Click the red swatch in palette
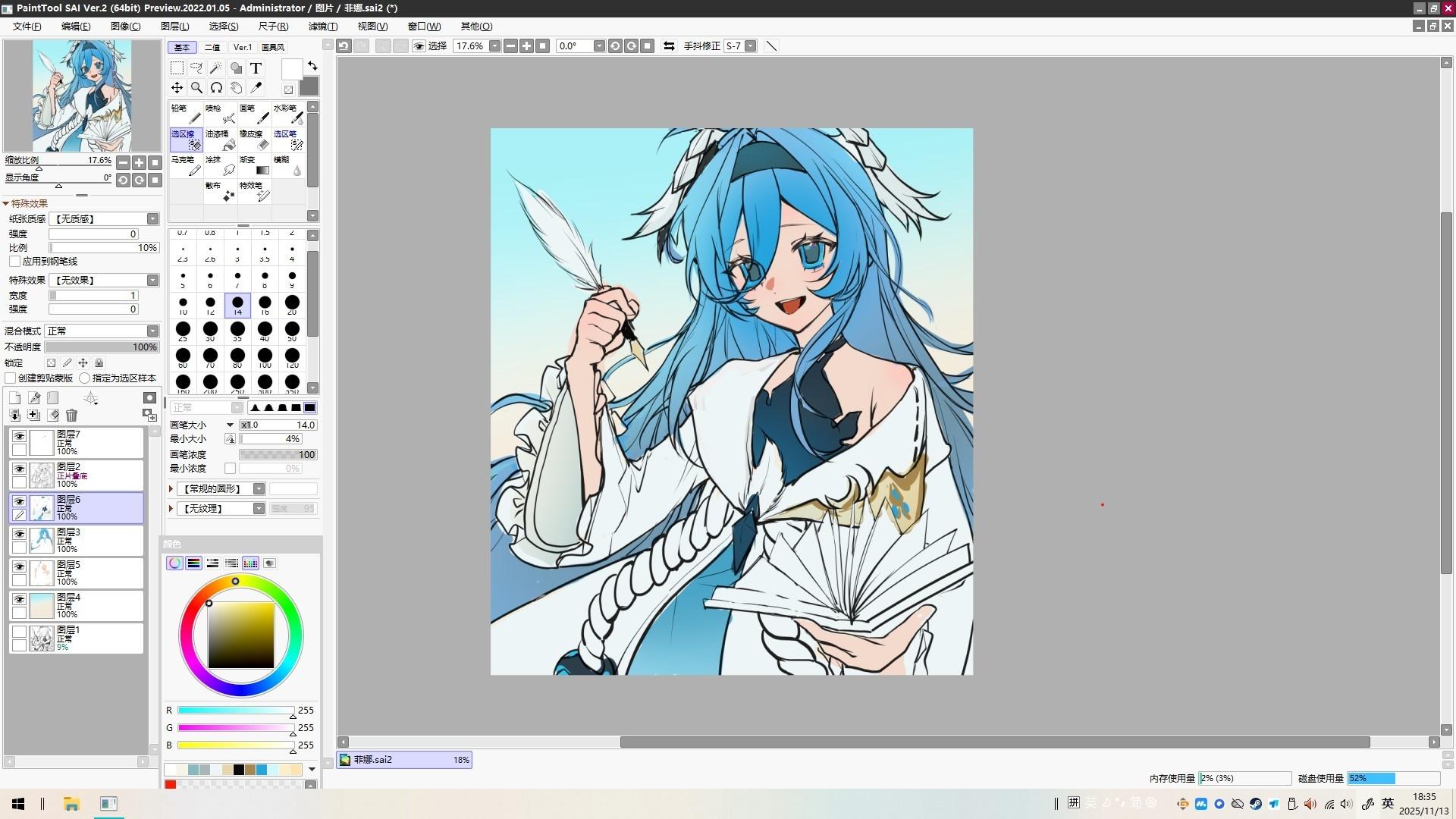 click(171, 785)
